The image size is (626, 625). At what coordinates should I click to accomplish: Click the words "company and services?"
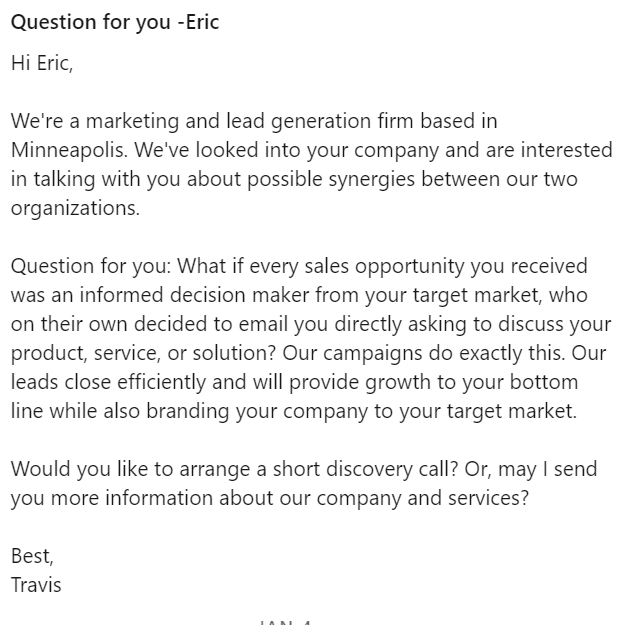pyautogui.click(x=423, y=498)
